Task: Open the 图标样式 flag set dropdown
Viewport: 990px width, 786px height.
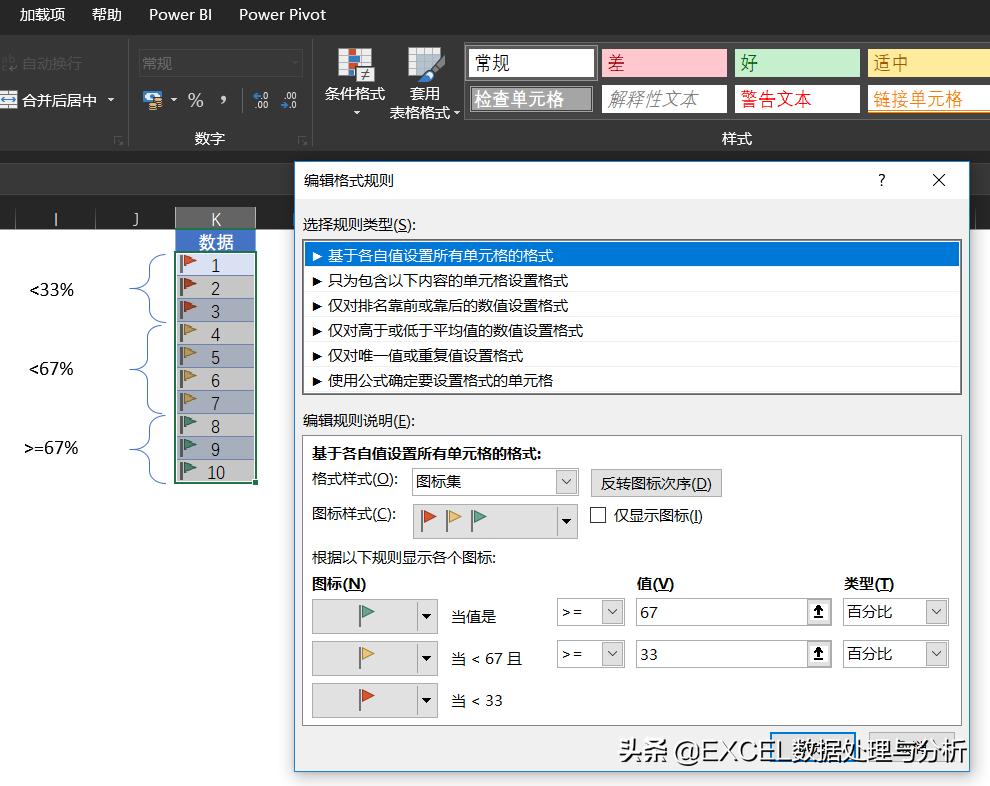Action: [x=565, y=521]
